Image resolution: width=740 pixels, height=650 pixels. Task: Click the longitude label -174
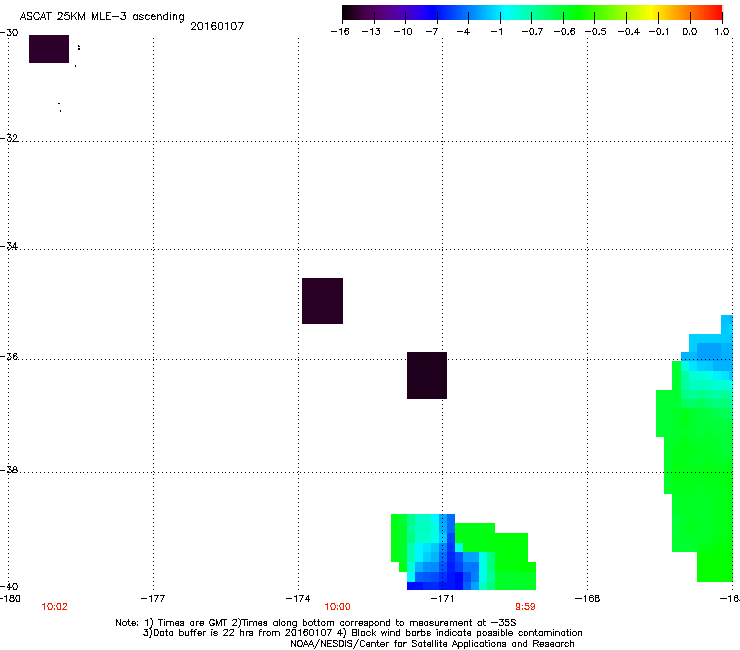point(298,599)
